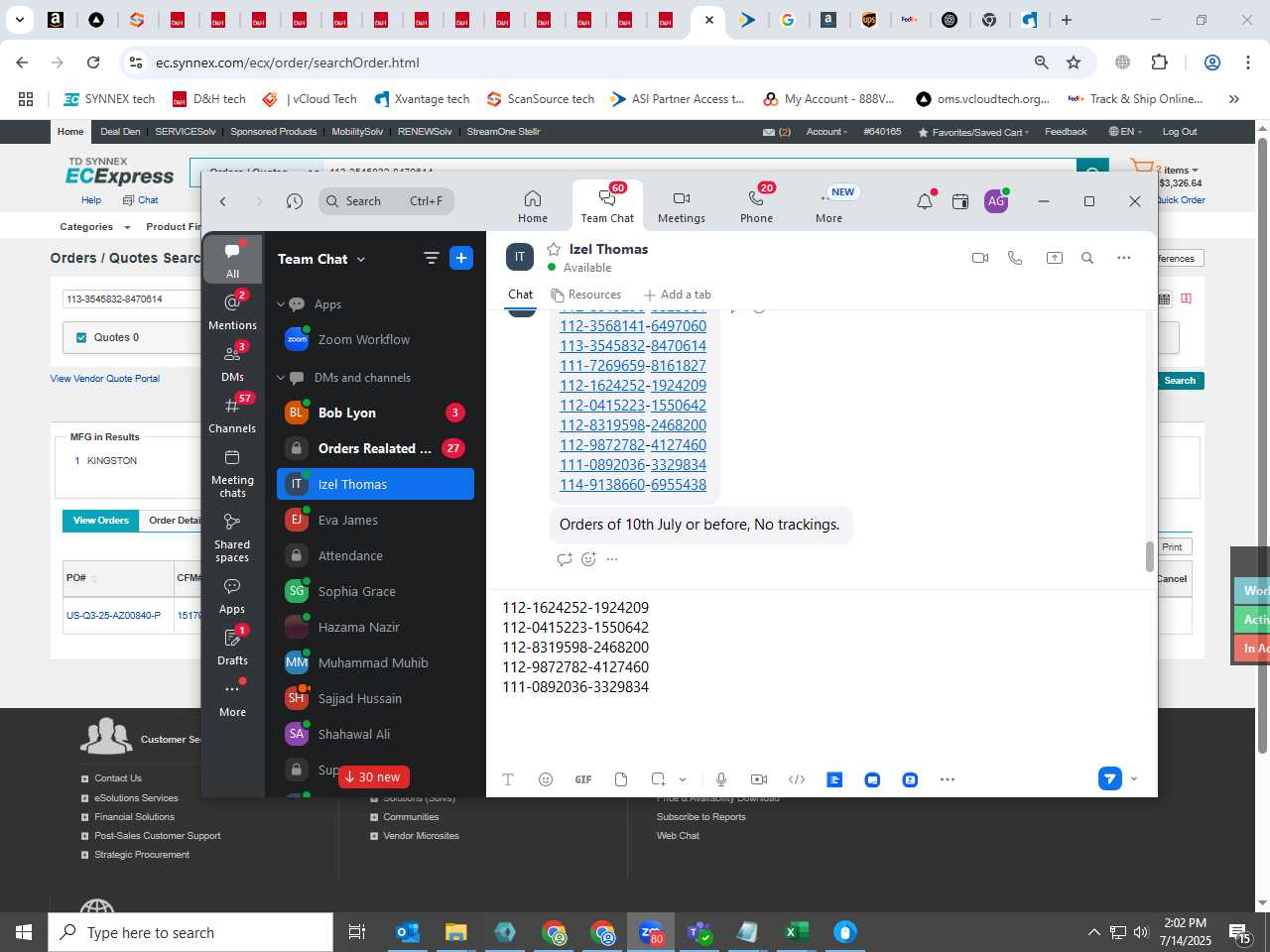
Task: Open File Explorer from the taskbar
Action: tap(456, 932)
